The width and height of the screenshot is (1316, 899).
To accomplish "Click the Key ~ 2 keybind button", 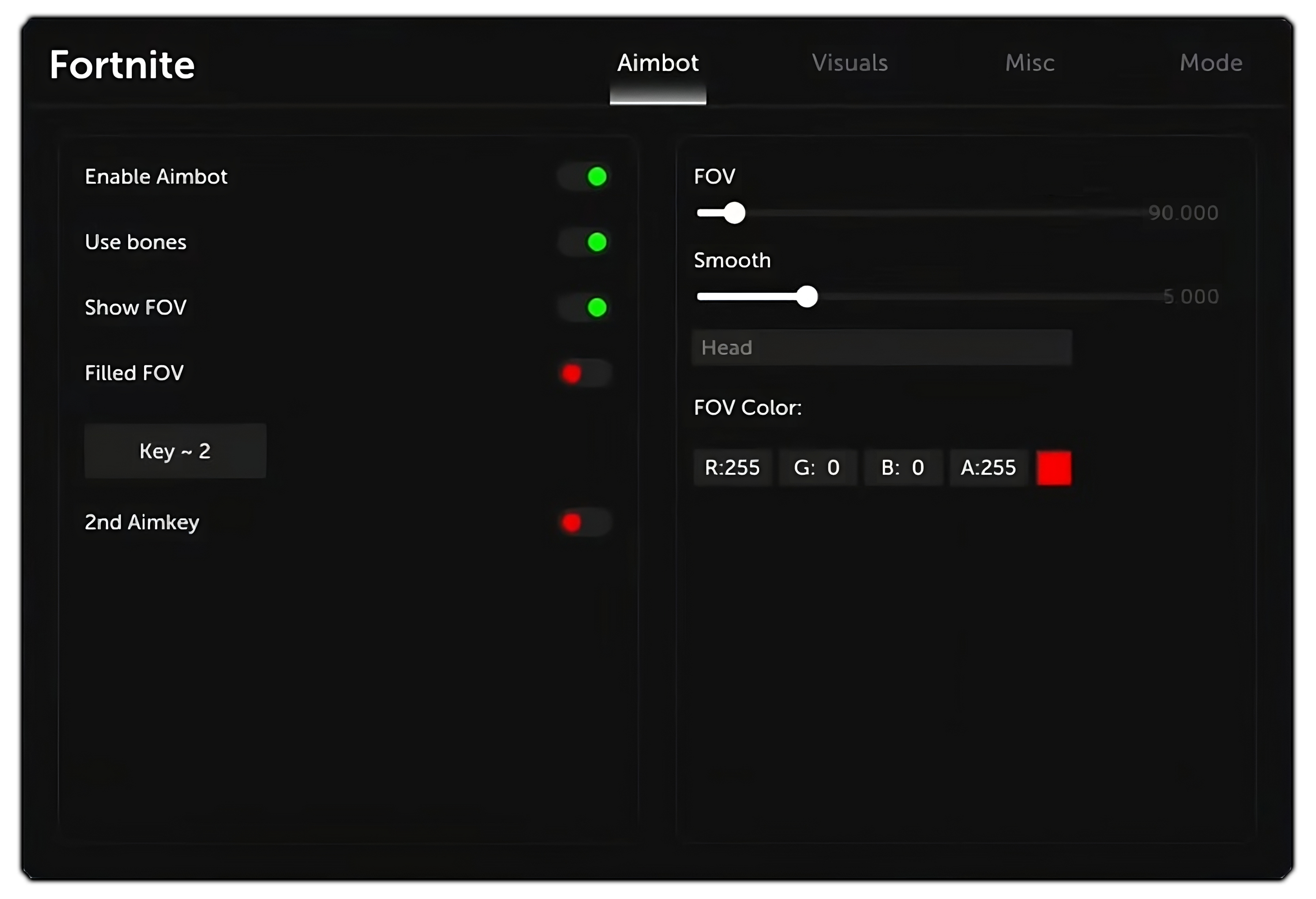I will [175, 451].
